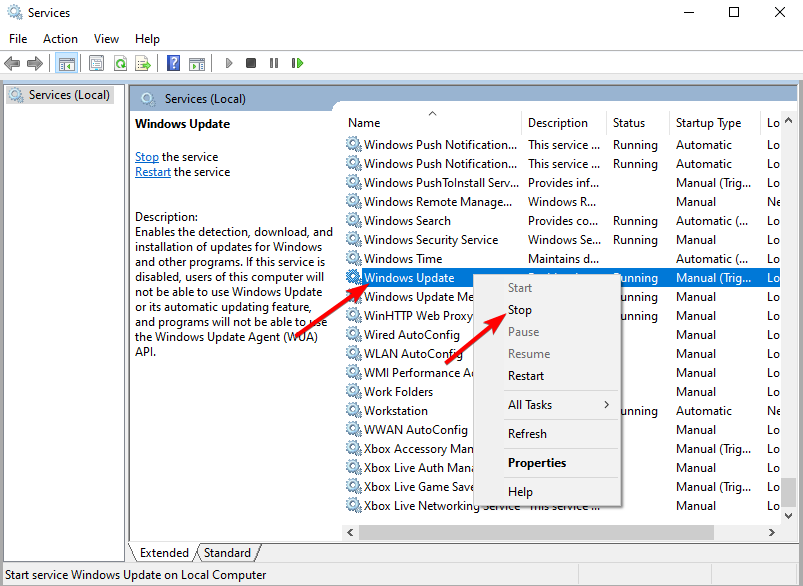Screen dimensions: 803x586
Task: Sort by the Description column header
Action: coord(564,122)
